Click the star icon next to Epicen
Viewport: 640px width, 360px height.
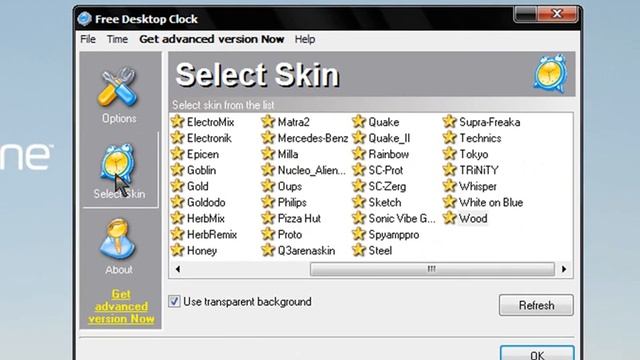(178, 154)
